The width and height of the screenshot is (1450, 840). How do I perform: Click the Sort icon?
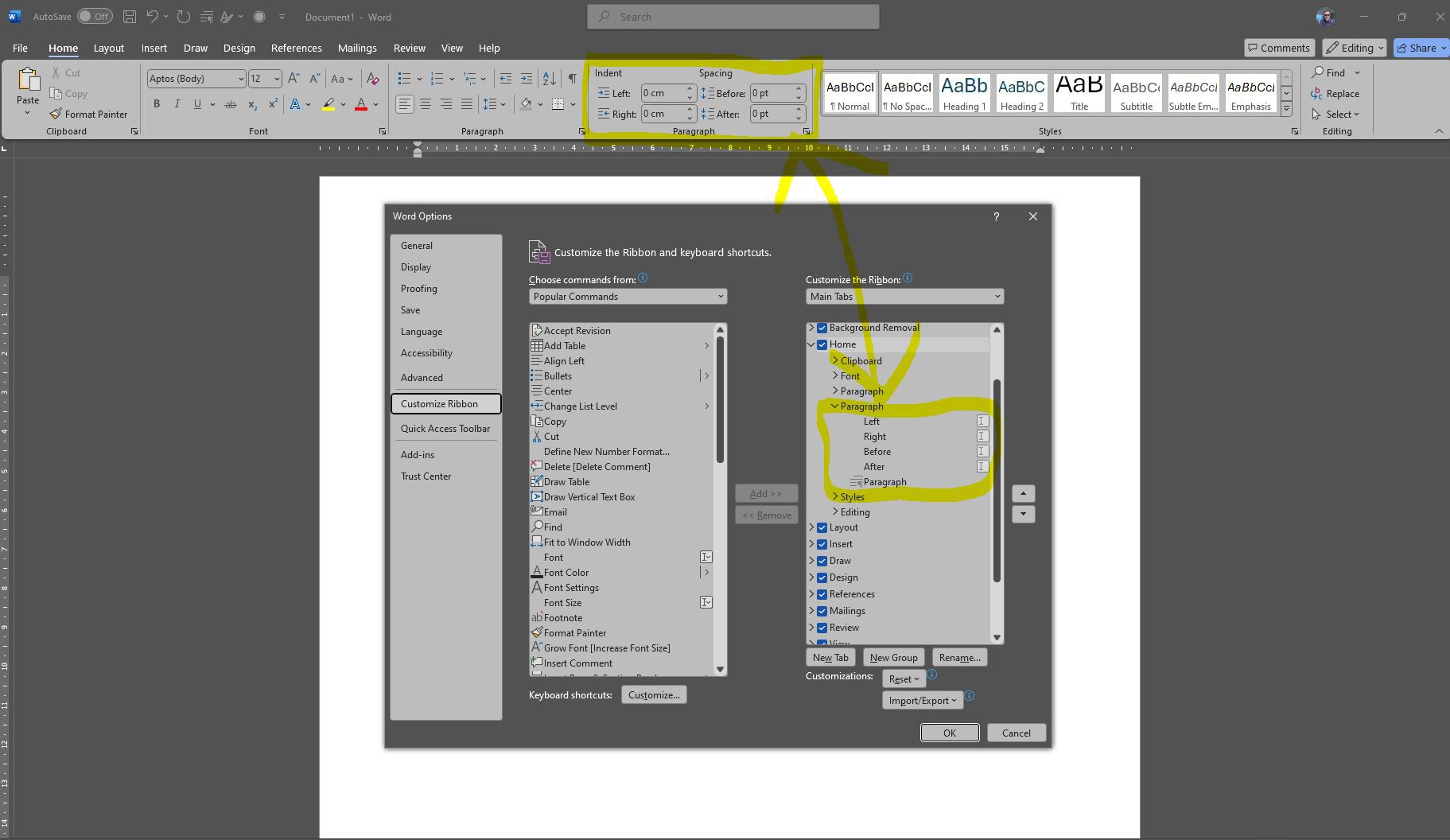pyautogui.click(x=549, y=78)
